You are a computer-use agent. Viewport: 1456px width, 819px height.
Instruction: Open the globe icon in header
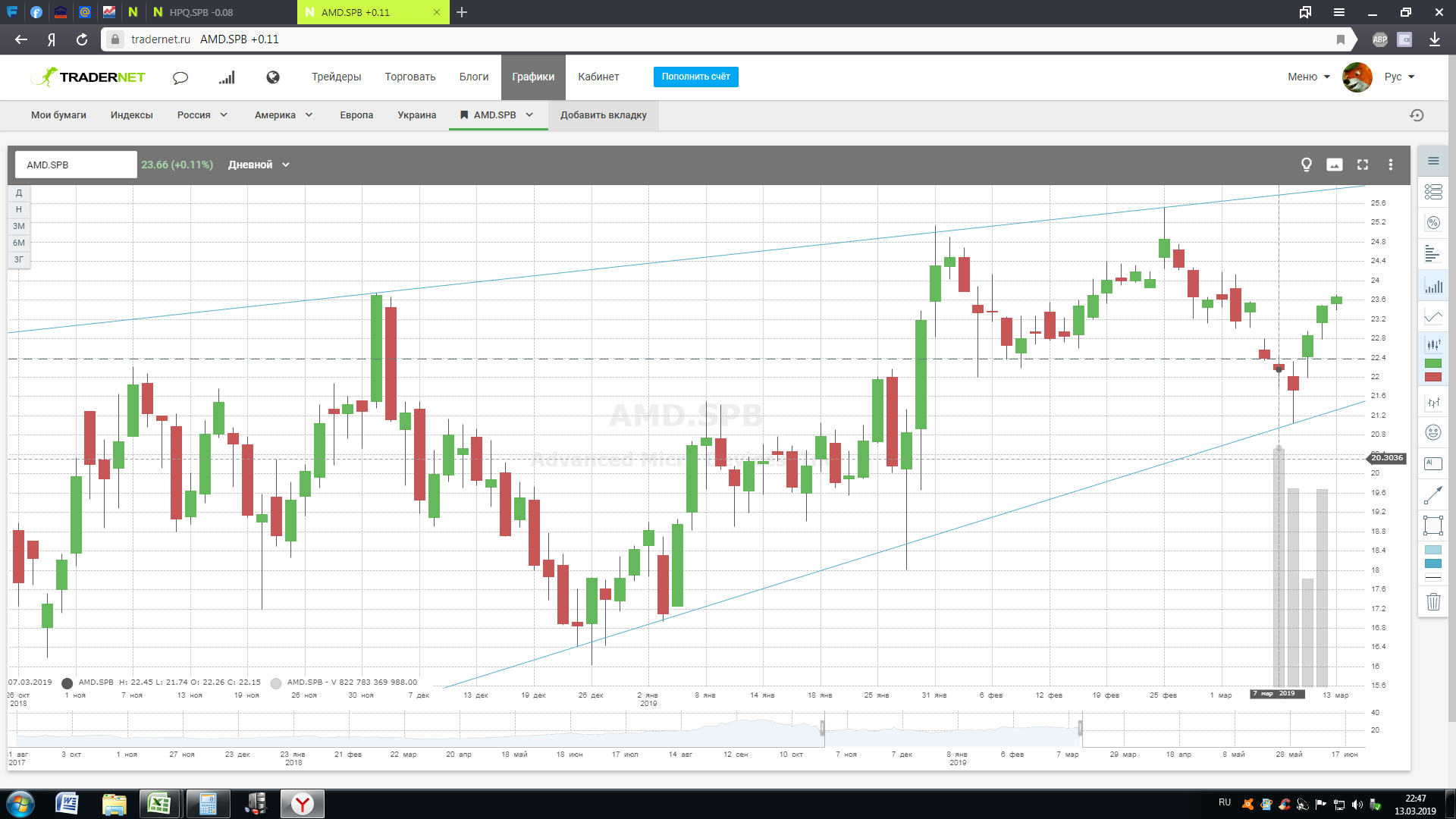(273, 77)
